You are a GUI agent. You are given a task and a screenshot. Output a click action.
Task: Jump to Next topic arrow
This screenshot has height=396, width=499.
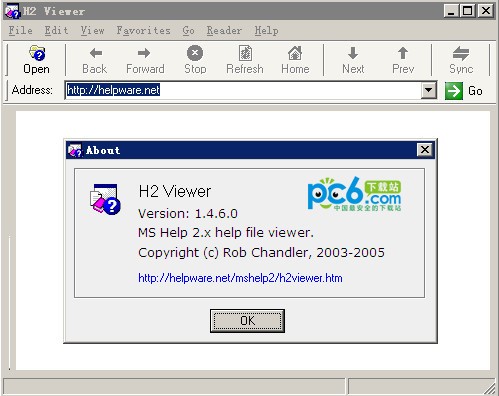pyautogui.click(x=353, y=53)
